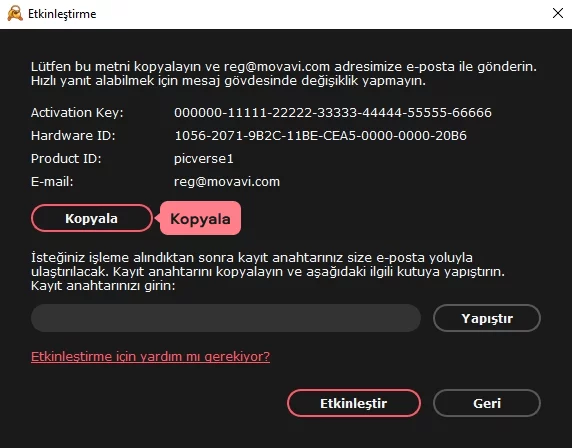Click the Movavi app icon in title bar
This screenshot has width=572, height=448.
(x=15, y=13)
